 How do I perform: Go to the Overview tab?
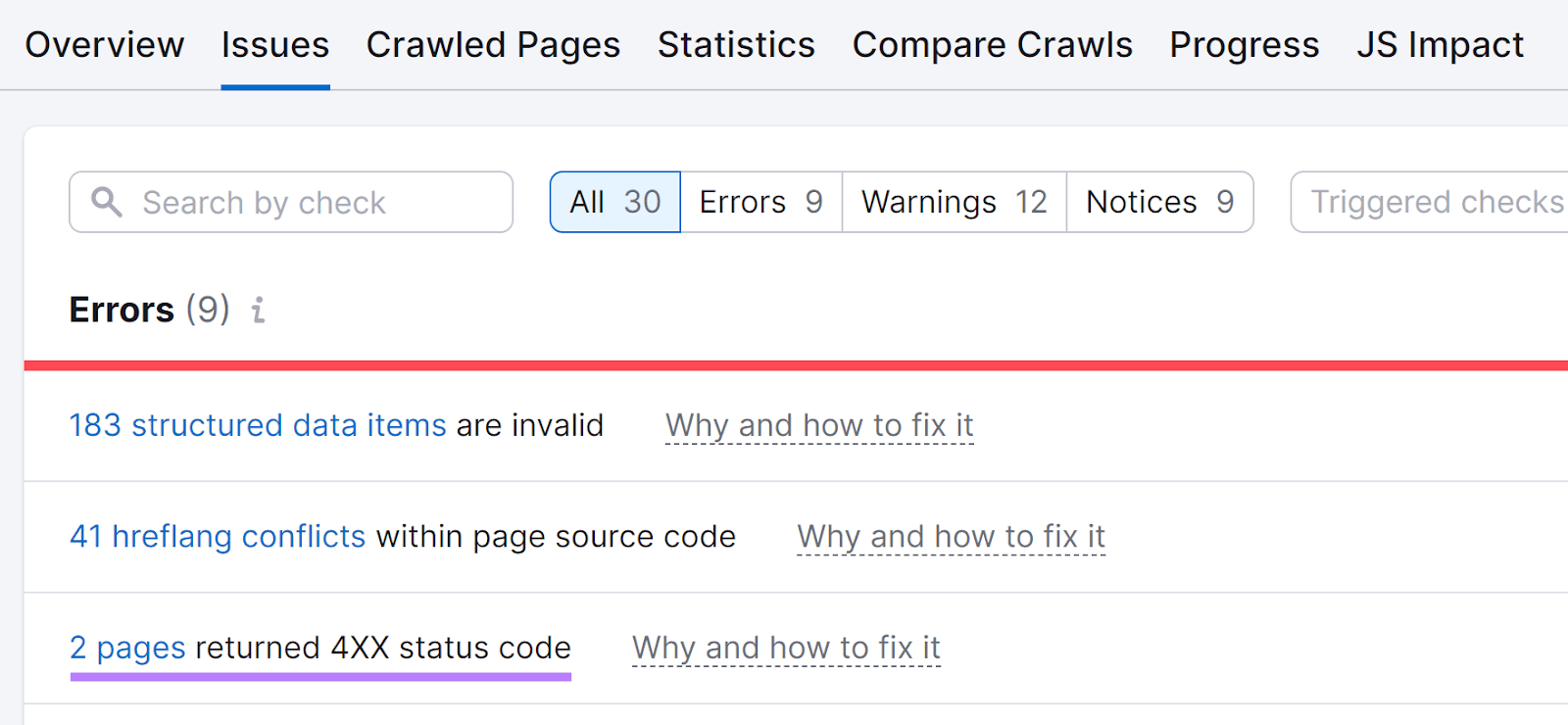(x=104, y=45)
